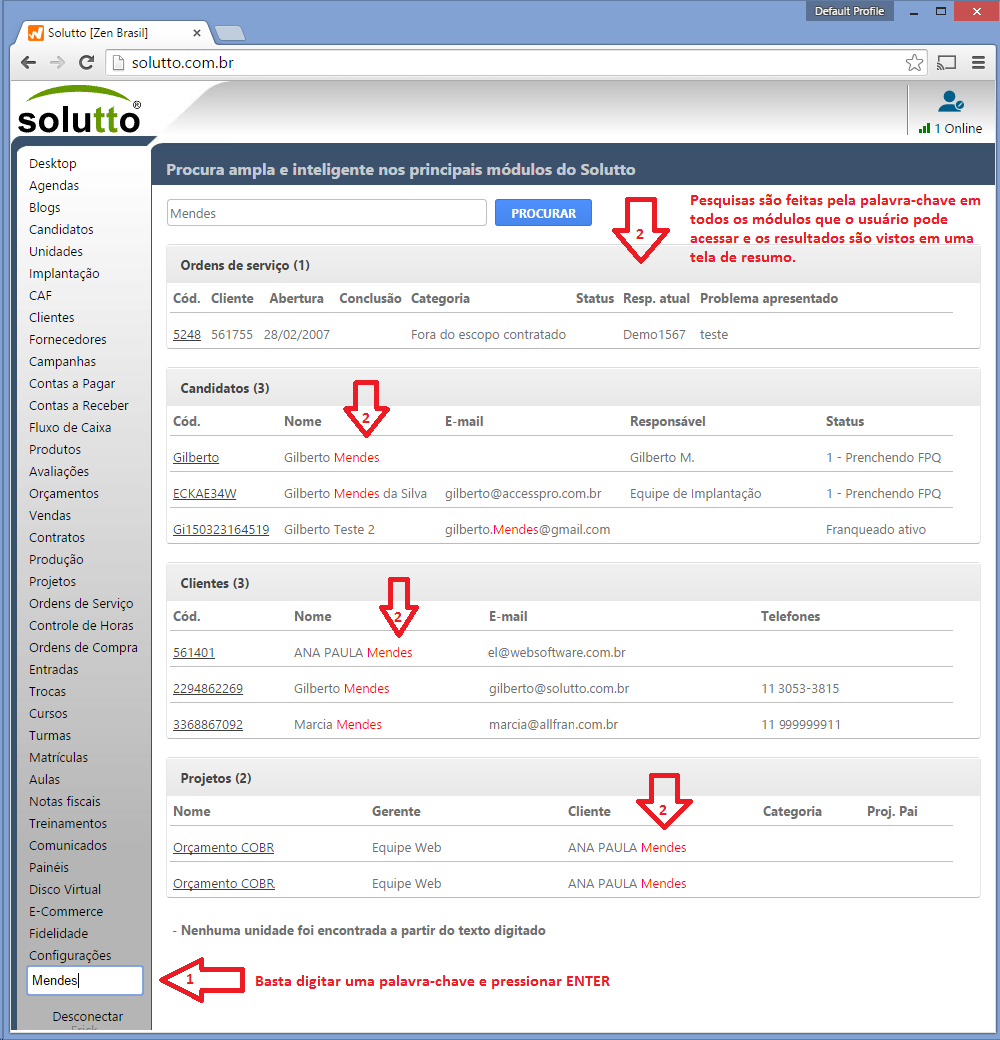Viewport: 1000px width, 1040px height.
Task: Open Projetos in the sidebar
Action: (x=52, y=581)
